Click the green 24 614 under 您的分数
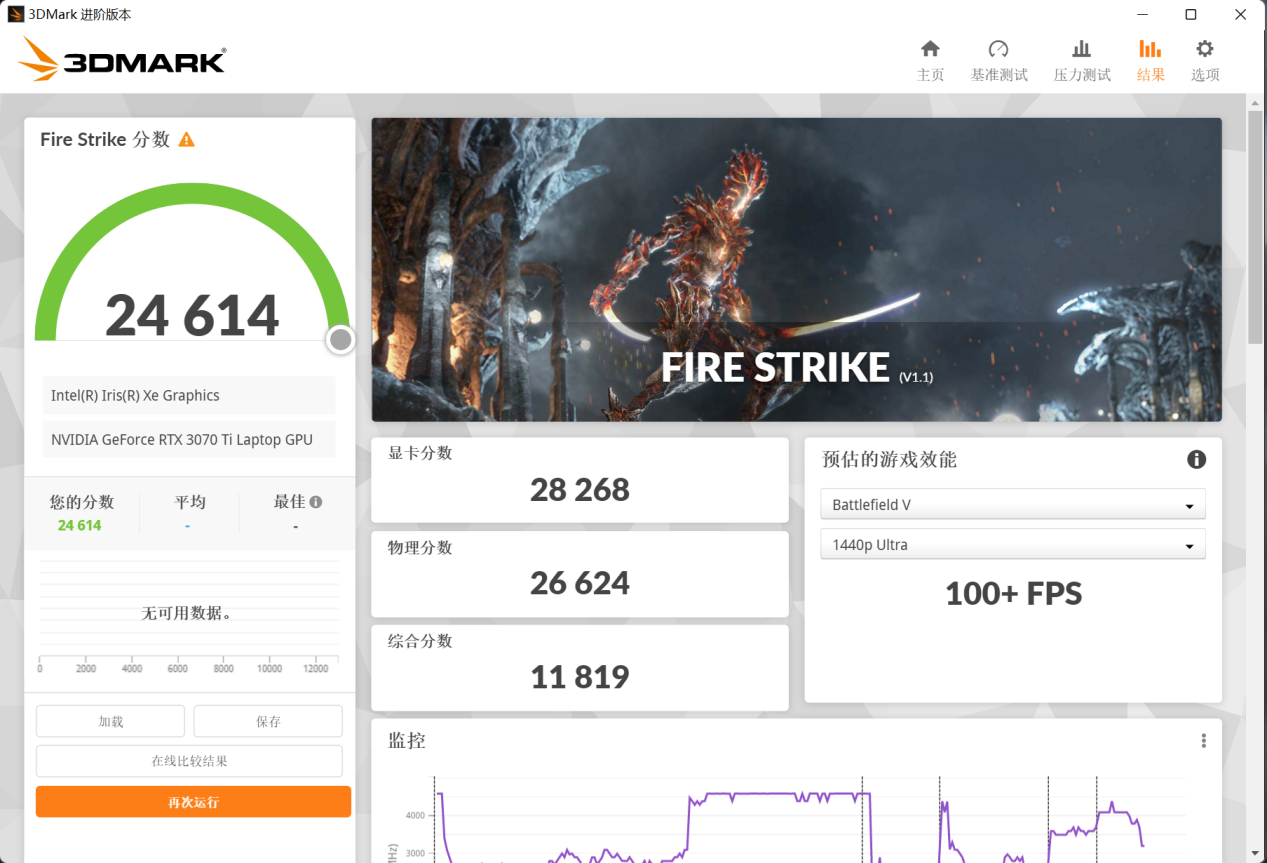1267x863 pixels. pyautogui.click(x=80, y=525)
